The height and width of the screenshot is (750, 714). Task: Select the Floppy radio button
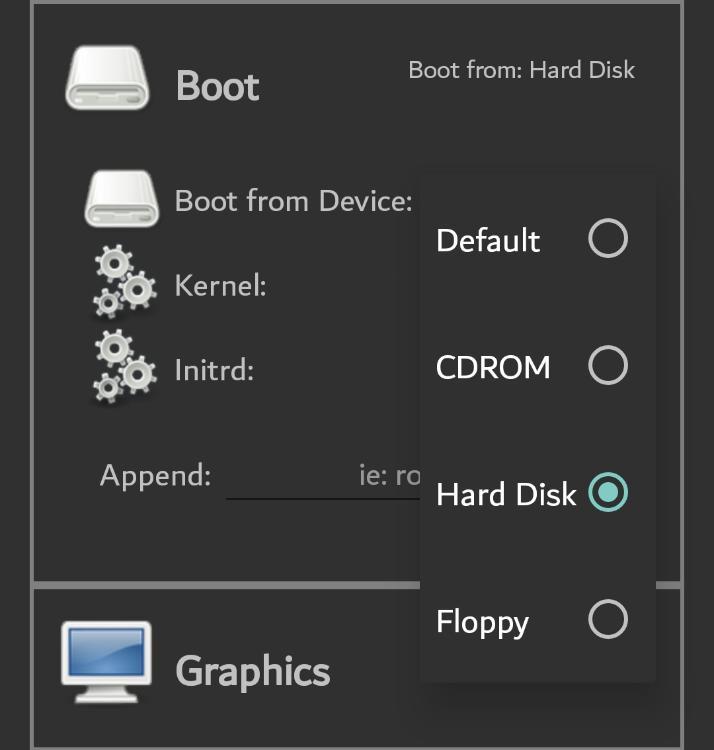pos(608,619)
